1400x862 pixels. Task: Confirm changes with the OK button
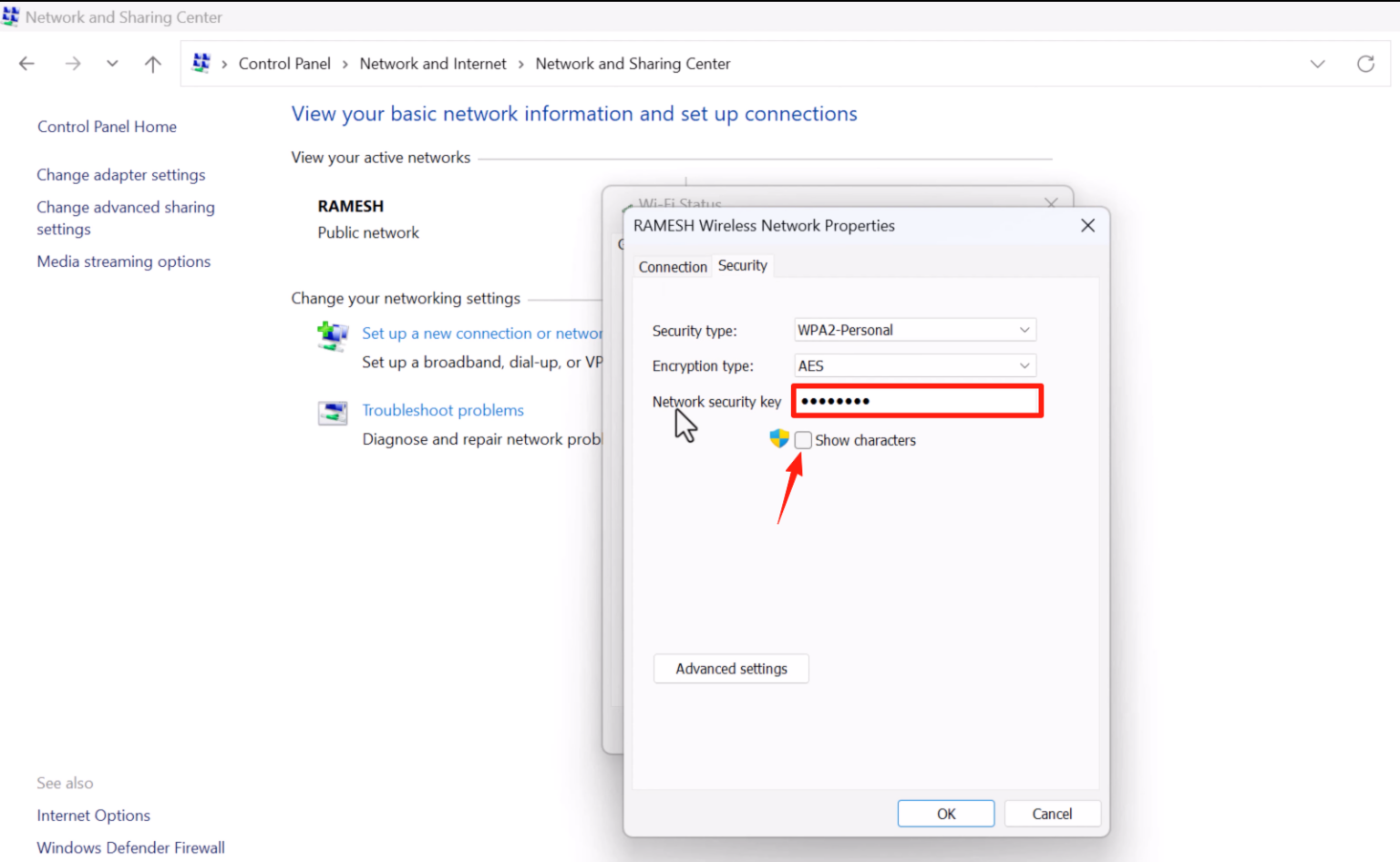point(945,813)
